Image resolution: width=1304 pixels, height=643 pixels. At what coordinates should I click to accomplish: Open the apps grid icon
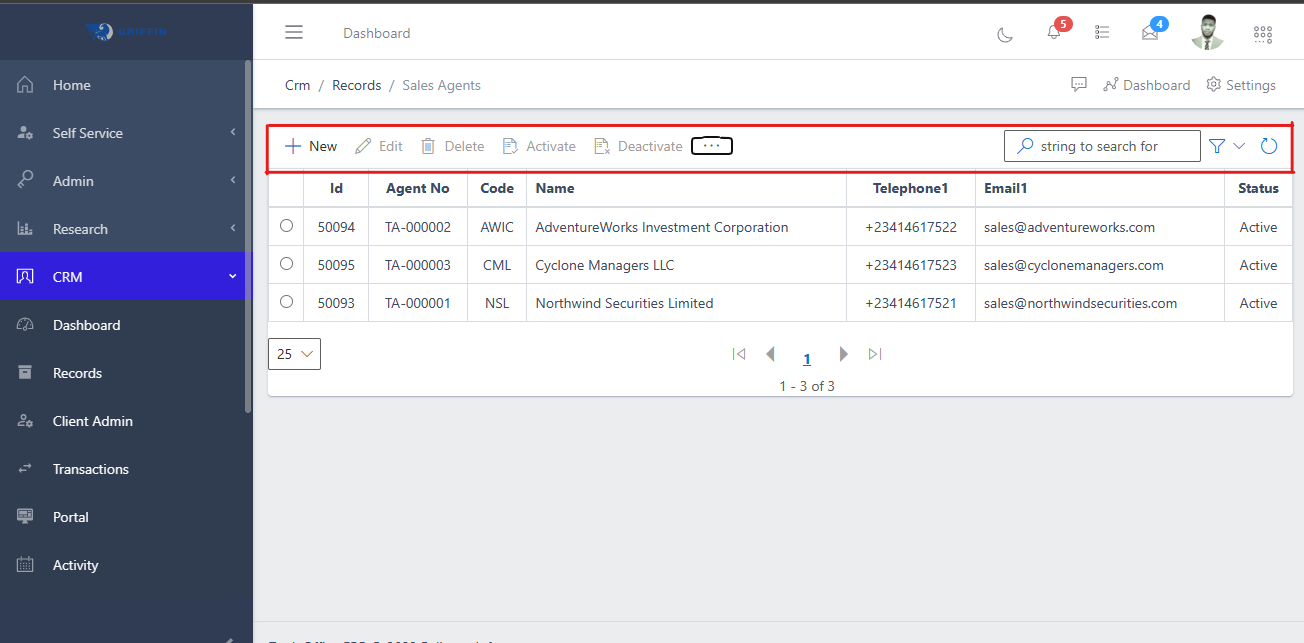pos(1263,34)
